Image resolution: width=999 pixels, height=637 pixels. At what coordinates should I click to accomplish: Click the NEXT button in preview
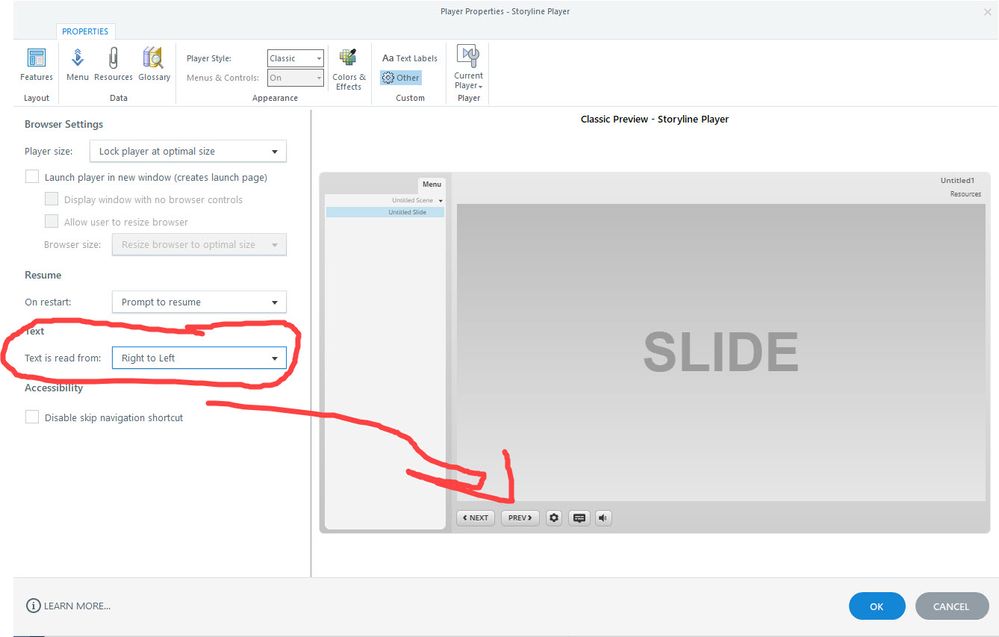pyautogui.click(x=476, y=518)
